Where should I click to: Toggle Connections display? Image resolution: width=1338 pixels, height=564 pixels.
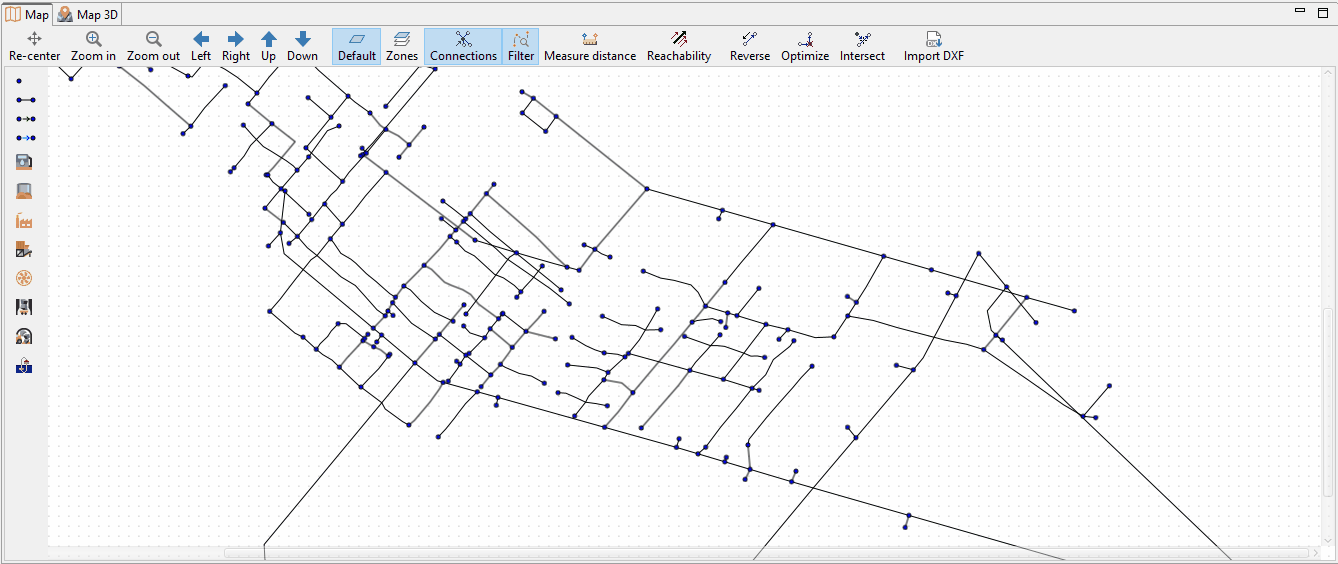click(x=463, y=47)
